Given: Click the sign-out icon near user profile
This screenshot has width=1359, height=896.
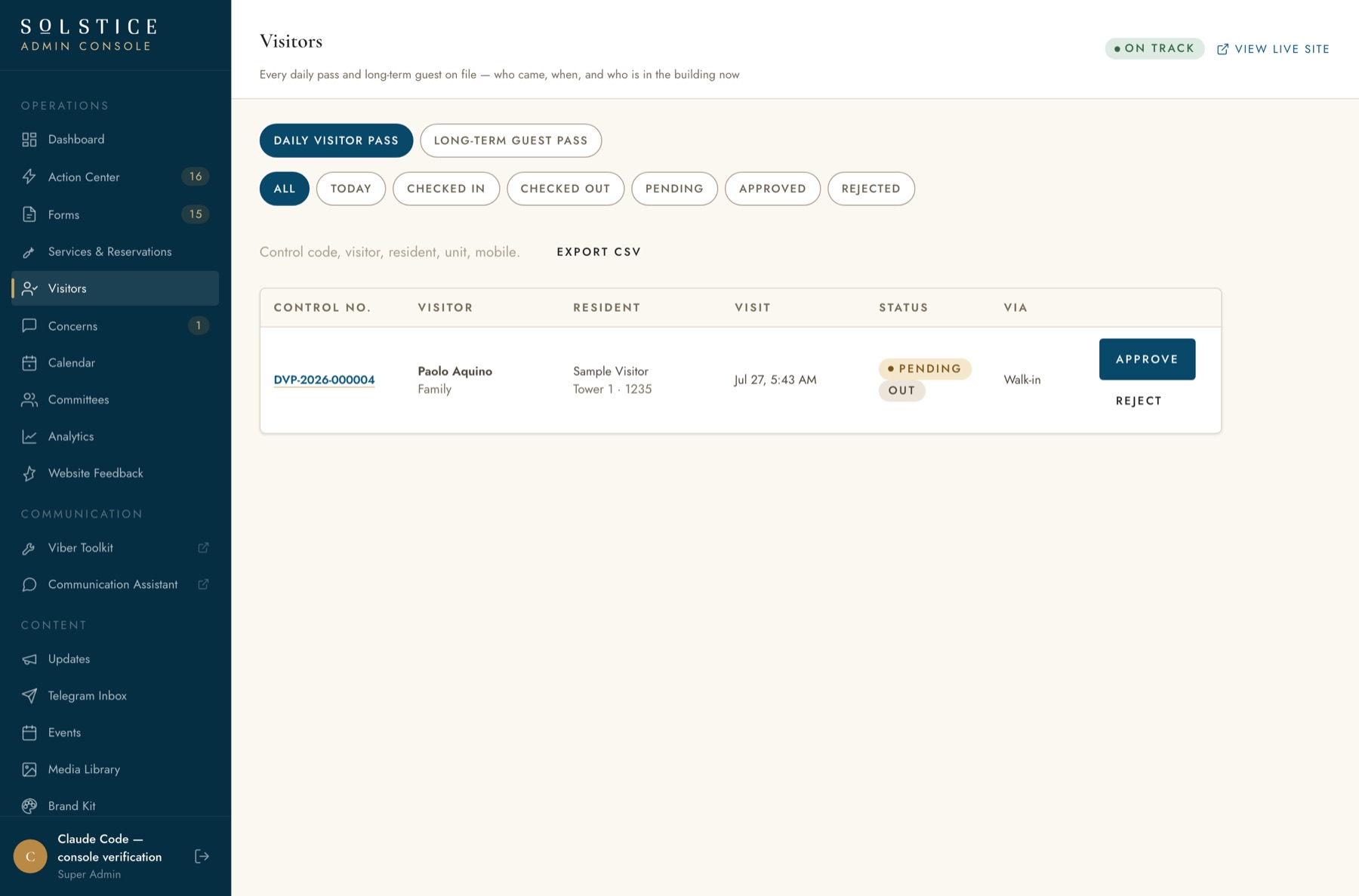Looking at the screenshot, I should (202, 856).
